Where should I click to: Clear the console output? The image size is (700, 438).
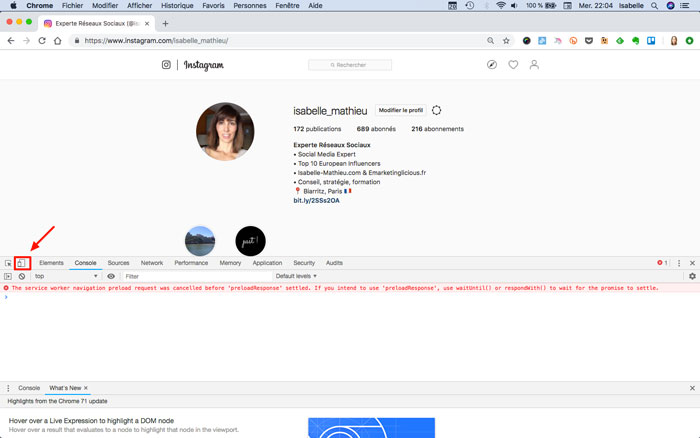pos(22,276)
